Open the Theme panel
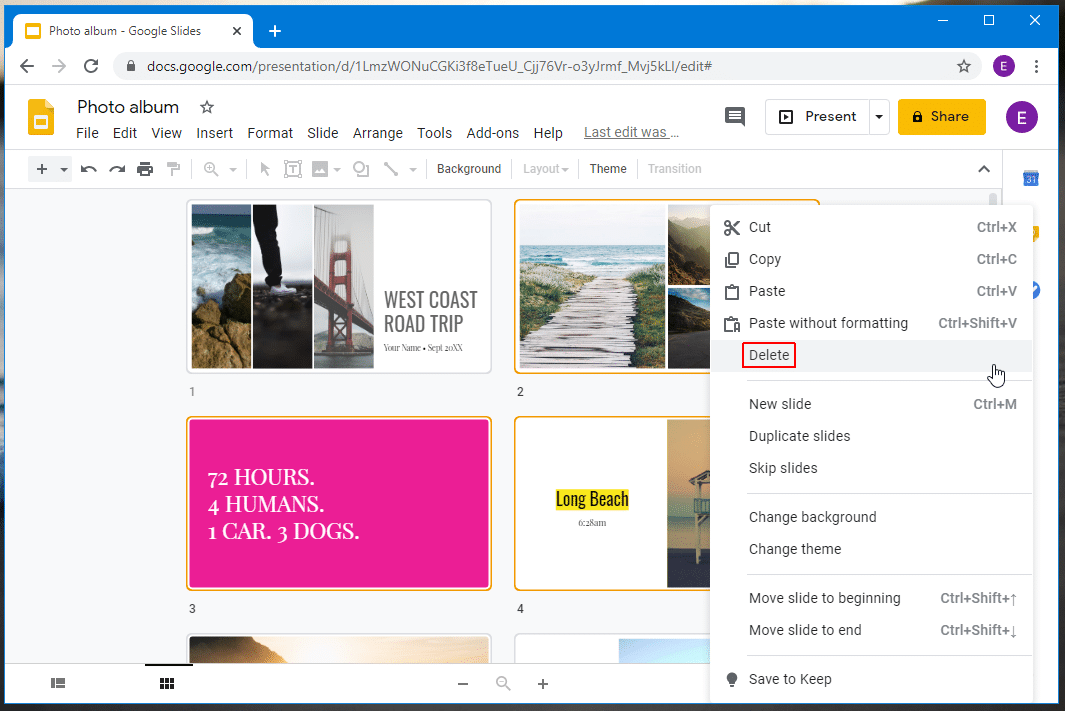This screenshot has height=711, width=1065. (x=607, y=168)
